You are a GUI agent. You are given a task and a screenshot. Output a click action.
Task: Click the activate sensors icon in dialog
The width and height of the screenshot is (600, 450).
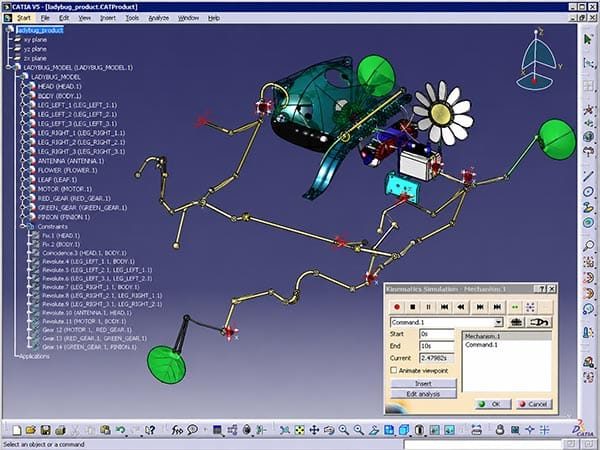click(x=516, y=322)
